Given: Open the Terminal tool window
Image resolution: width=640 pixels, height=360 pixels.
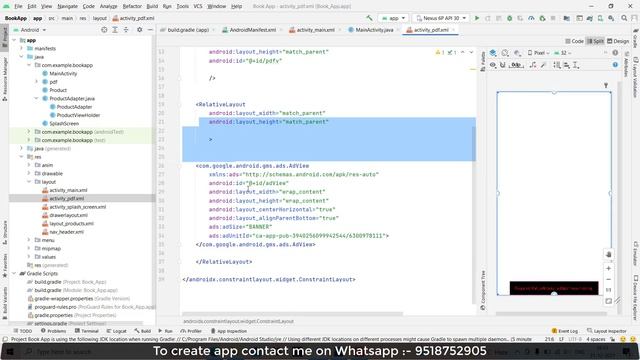Looking at the screenshot, I should tap(87, 331).
